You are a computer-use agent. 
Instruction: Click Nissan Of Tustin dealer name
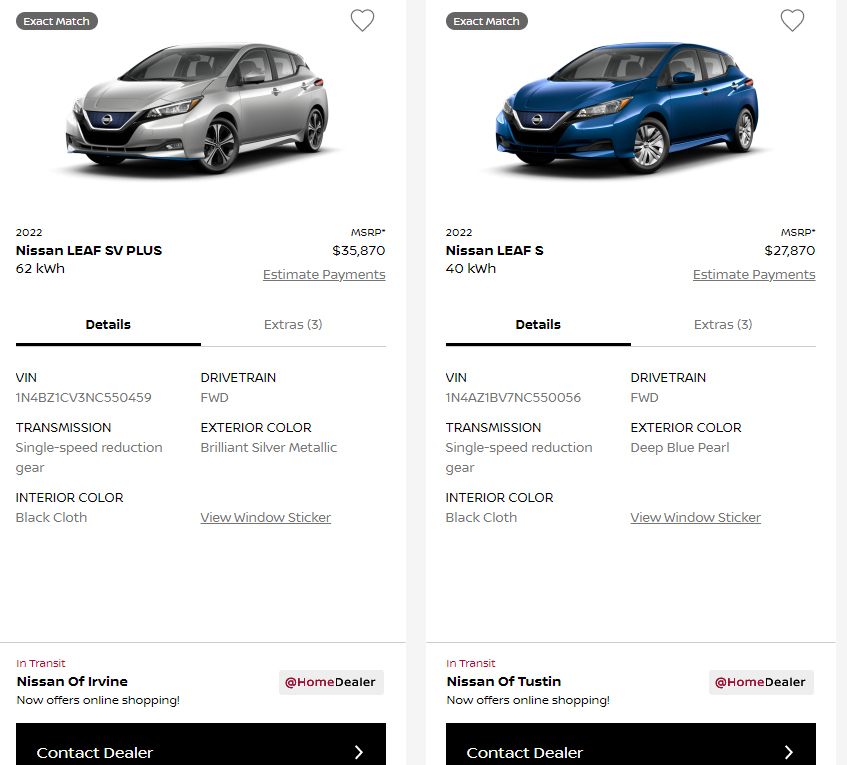504,681
